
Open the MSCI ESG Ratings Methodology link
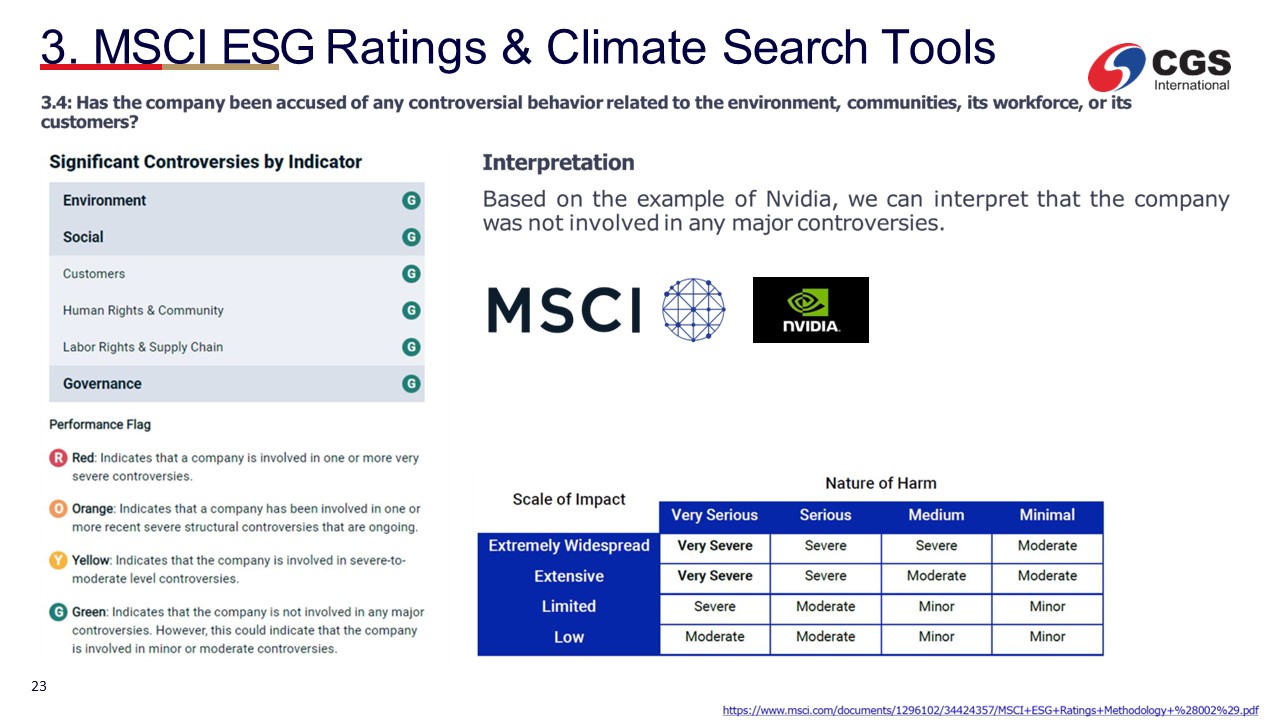pos(990,709)
